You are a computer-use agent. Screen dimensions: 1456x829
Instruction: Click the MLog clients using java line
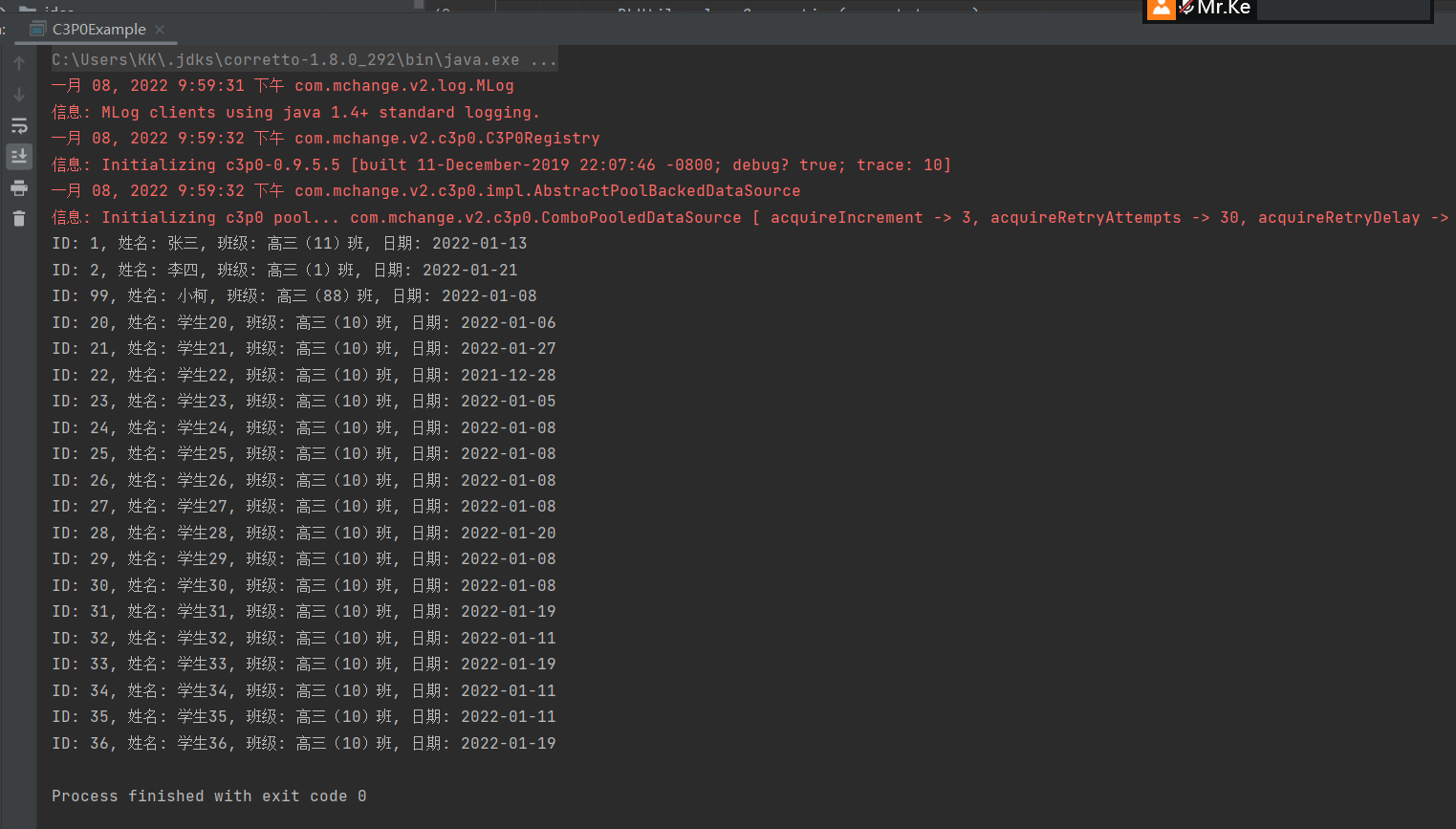point(295,112)
